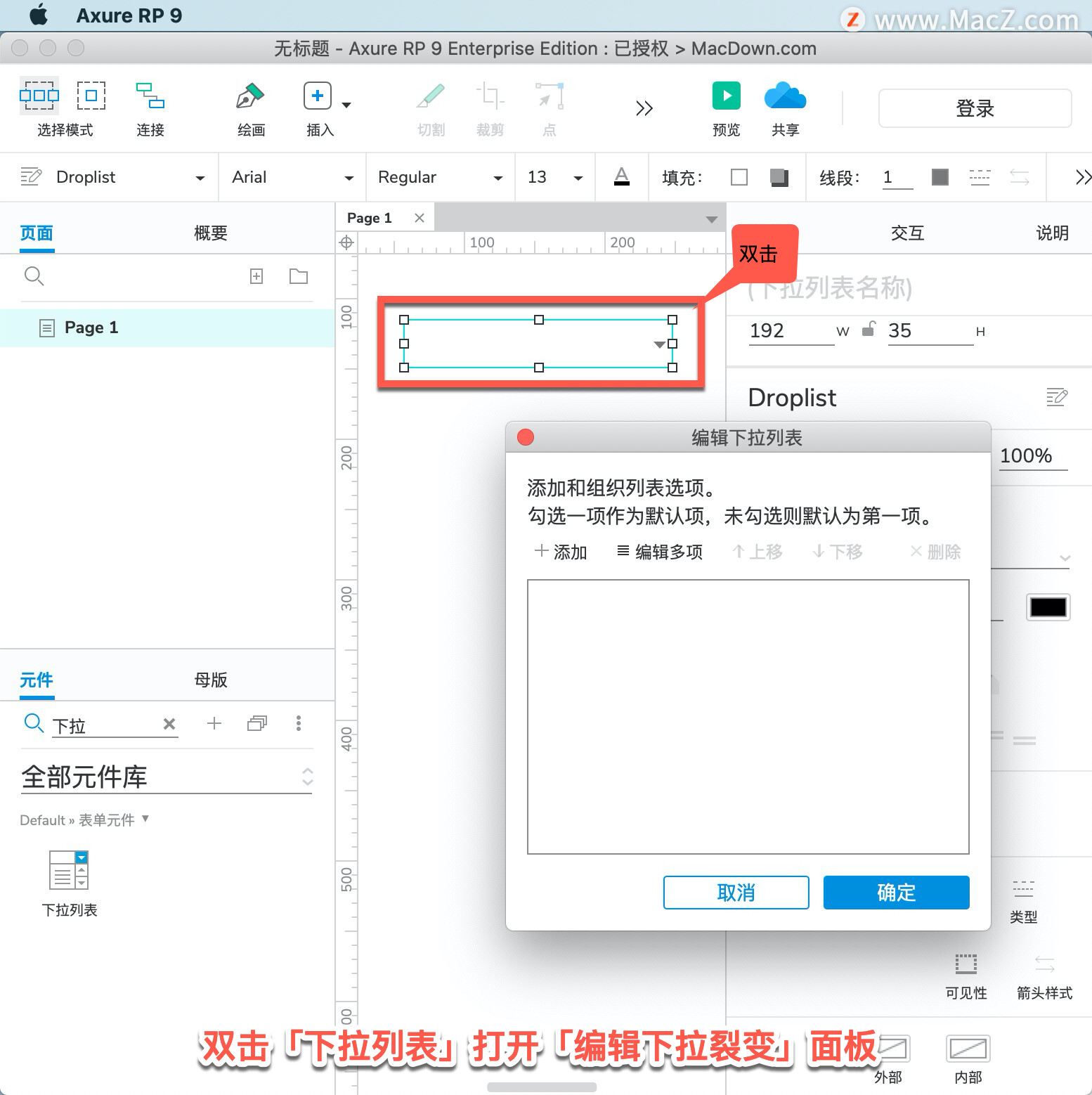
Task: Click 添加 in the edit droplist dialog
Action: point(561,552)
